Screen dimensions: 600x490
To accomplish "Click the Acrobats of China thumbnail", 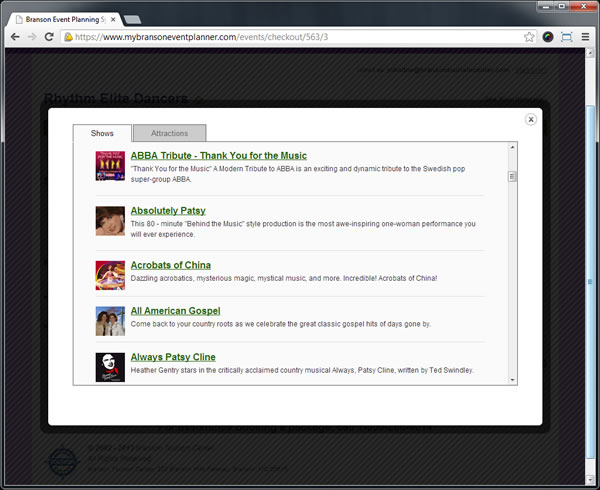I will coord(110,275).
